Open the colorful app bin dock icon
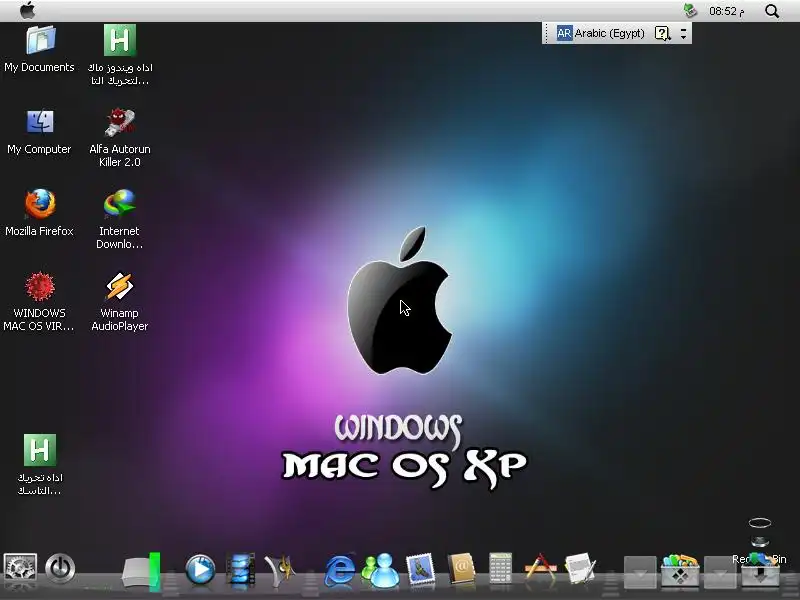 (680, 570)
